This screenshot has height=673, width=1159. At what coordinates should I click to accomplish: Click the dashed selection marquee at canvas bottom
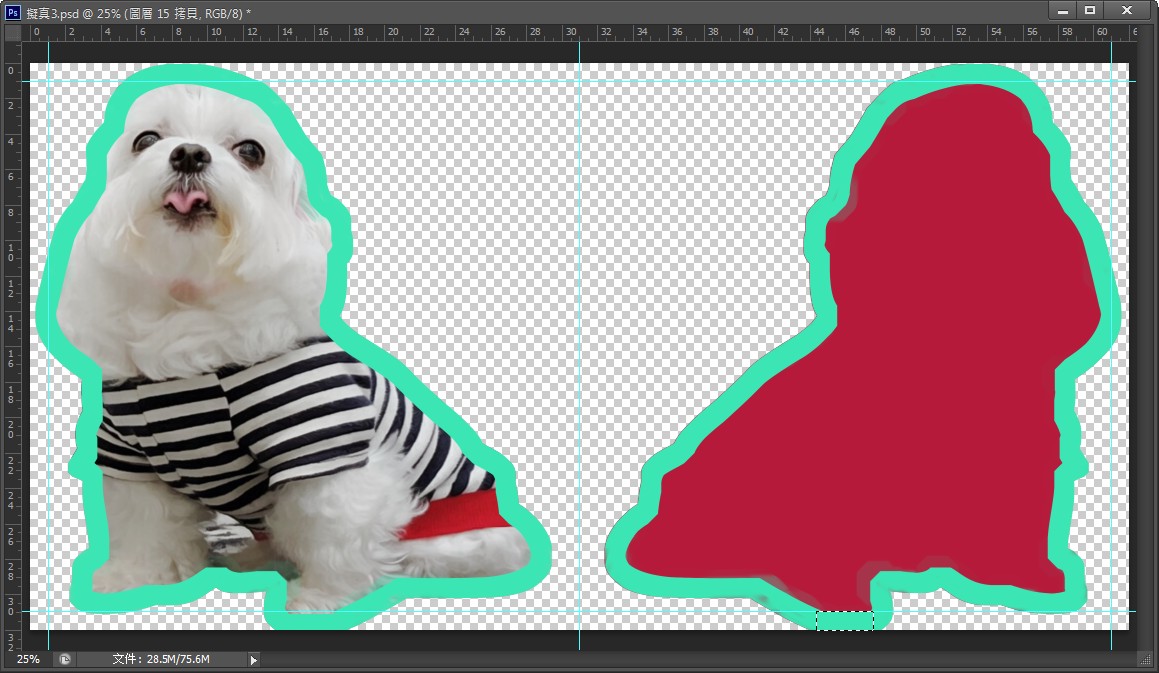845,621
